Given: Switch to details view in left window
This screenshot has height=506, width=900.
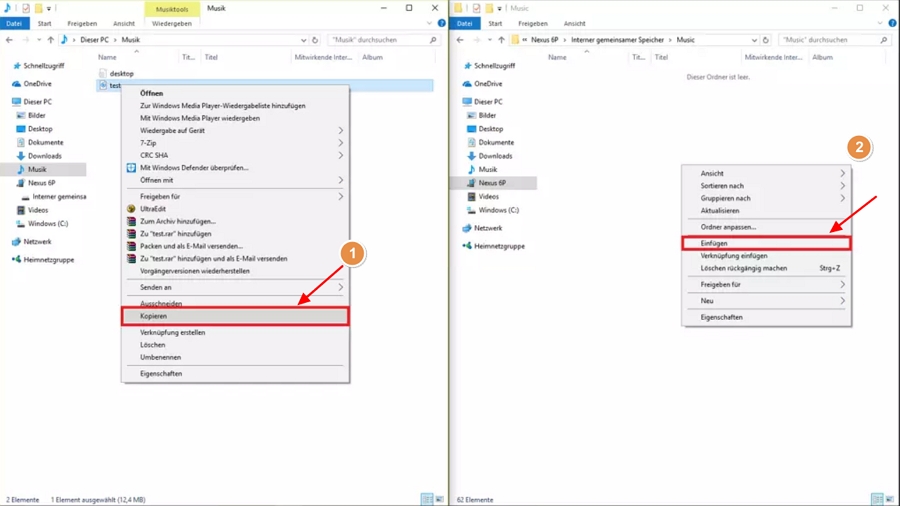Looking at the screenshot, I should 427,499.
